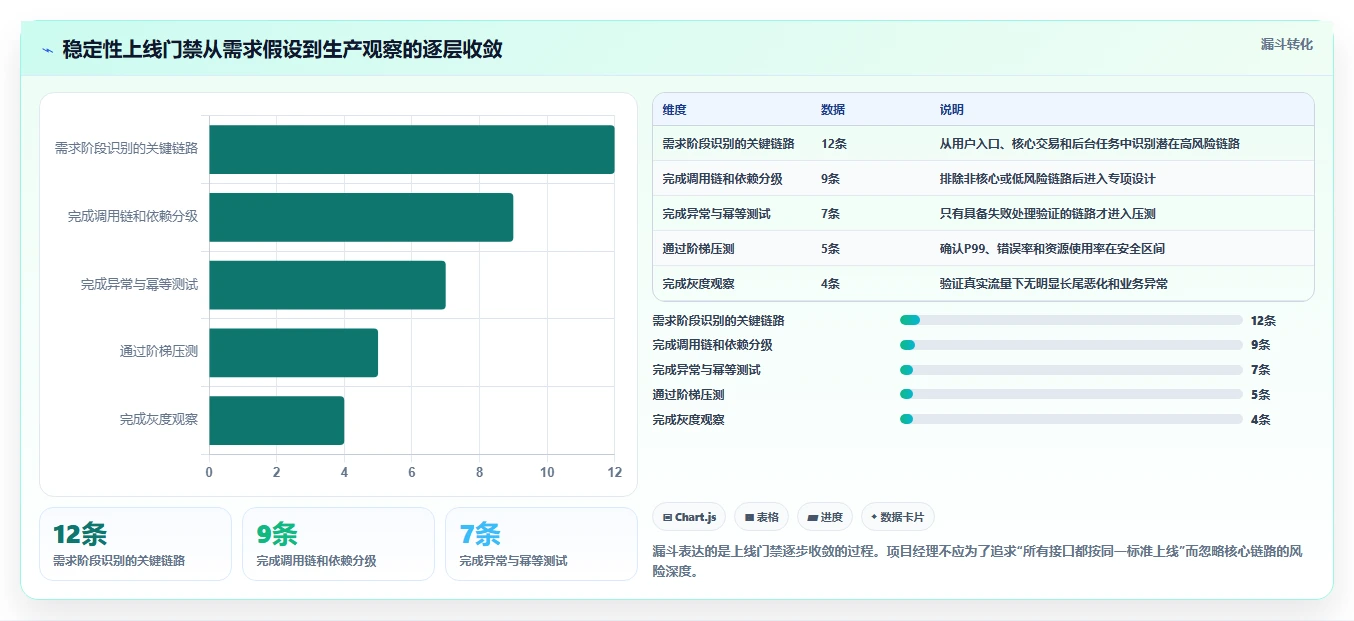Click the 9条 data card
Viewport: 1354px width, 621px height.
point(338,544)
